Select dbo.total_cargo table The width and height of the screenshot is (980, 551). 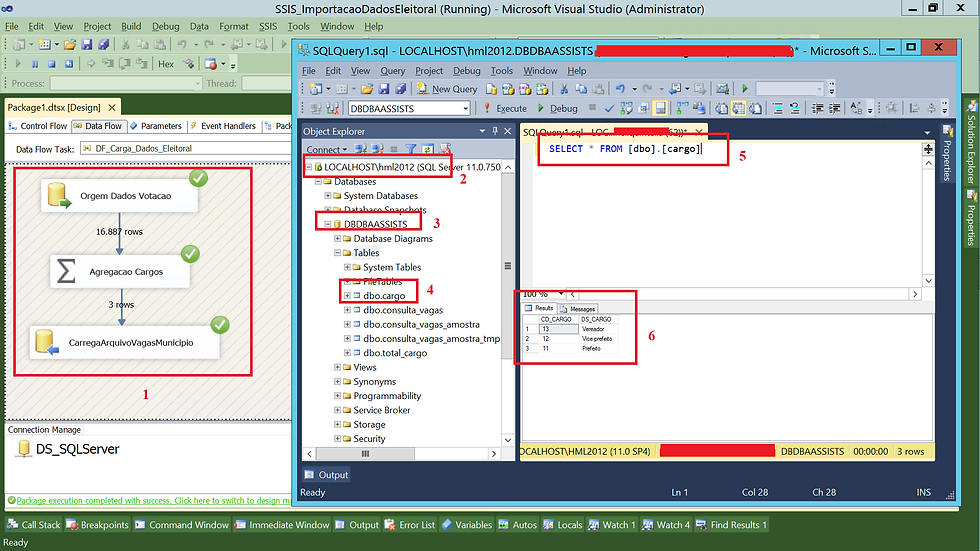[395, 353]
